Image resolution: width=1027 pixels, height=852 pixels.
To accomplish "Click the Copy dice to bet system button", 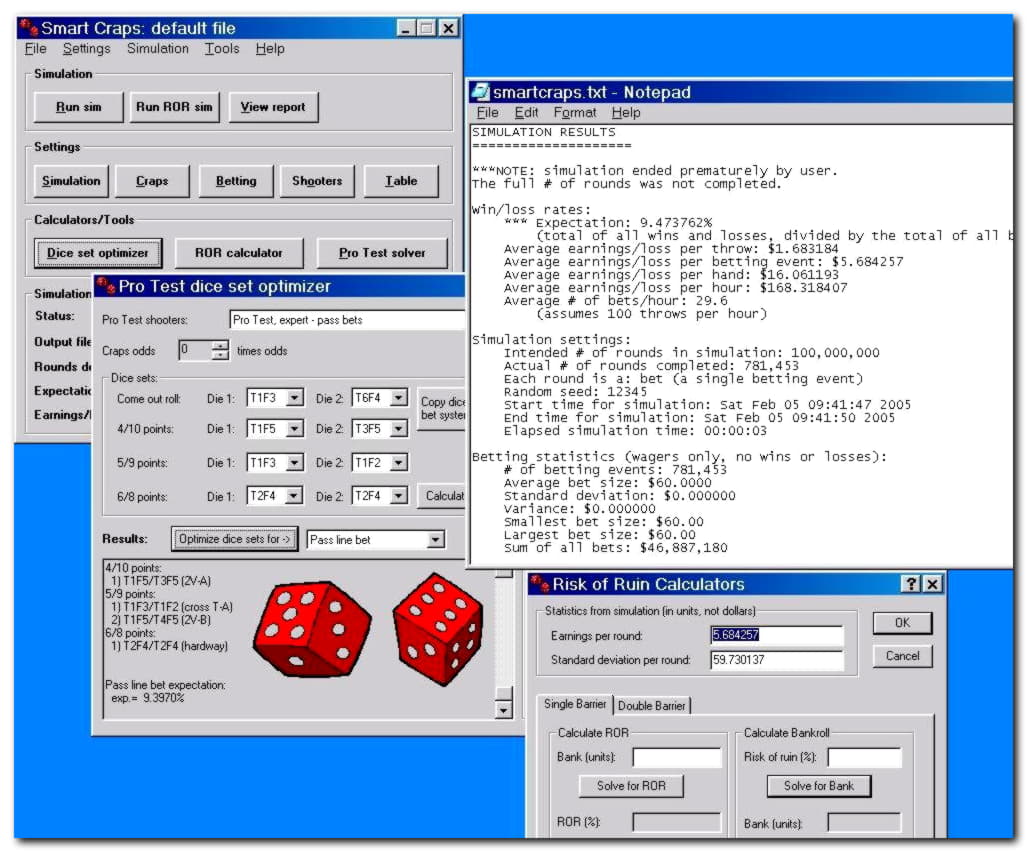I will (x=442, y=408).
